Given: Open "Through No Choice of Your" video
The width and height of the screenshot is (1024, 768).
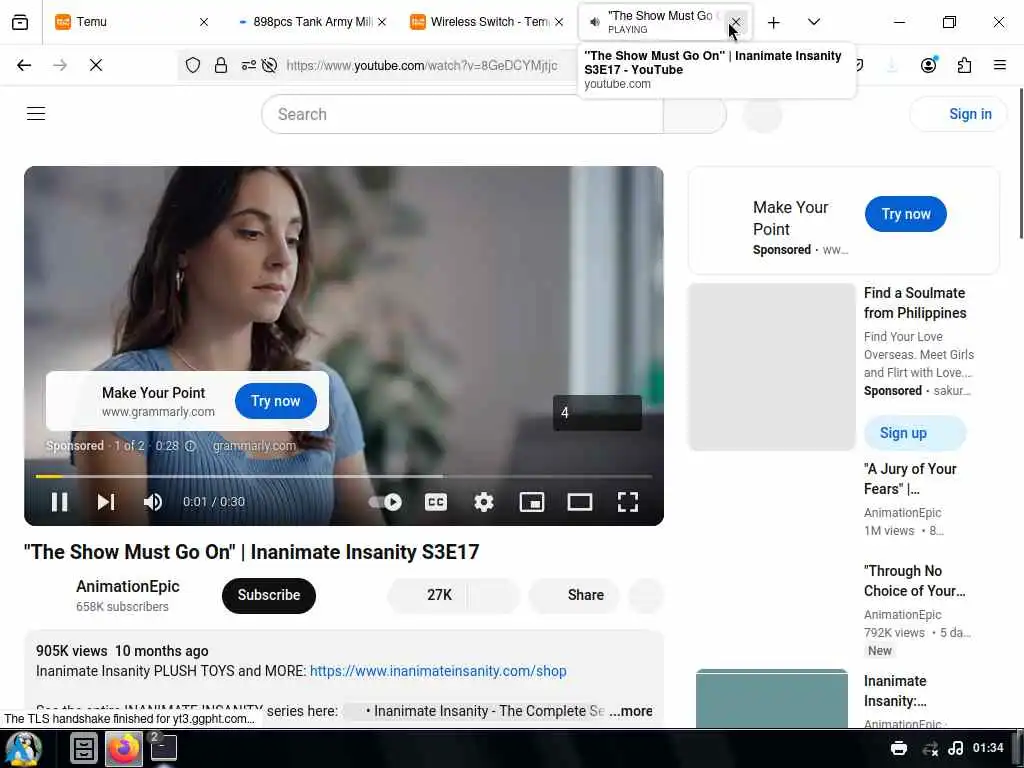Looking at the screenshot, I should 914,581.
